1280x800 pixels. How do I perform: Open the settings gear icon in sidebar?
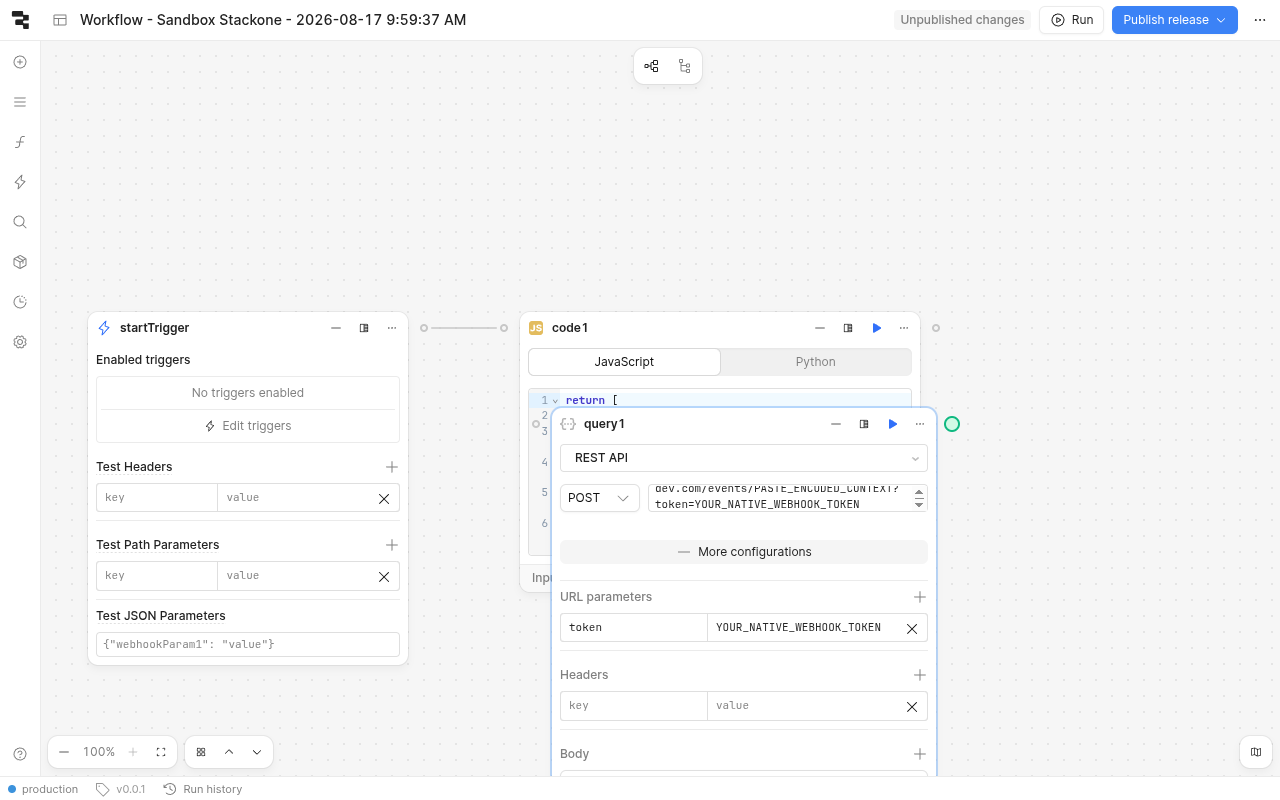click(20, 342)
